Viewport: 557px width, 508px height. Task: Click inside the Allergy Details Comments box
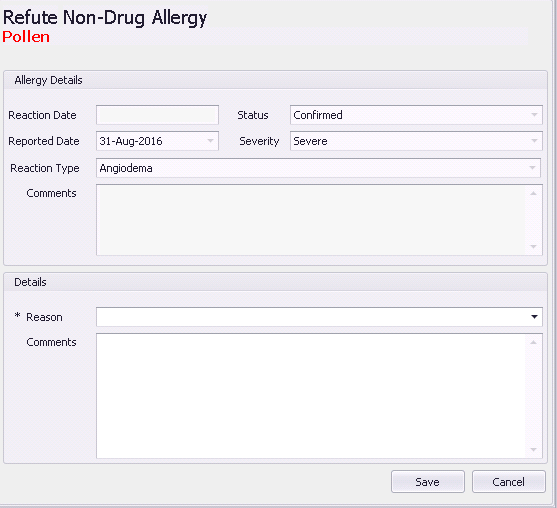tap(311, 220)
